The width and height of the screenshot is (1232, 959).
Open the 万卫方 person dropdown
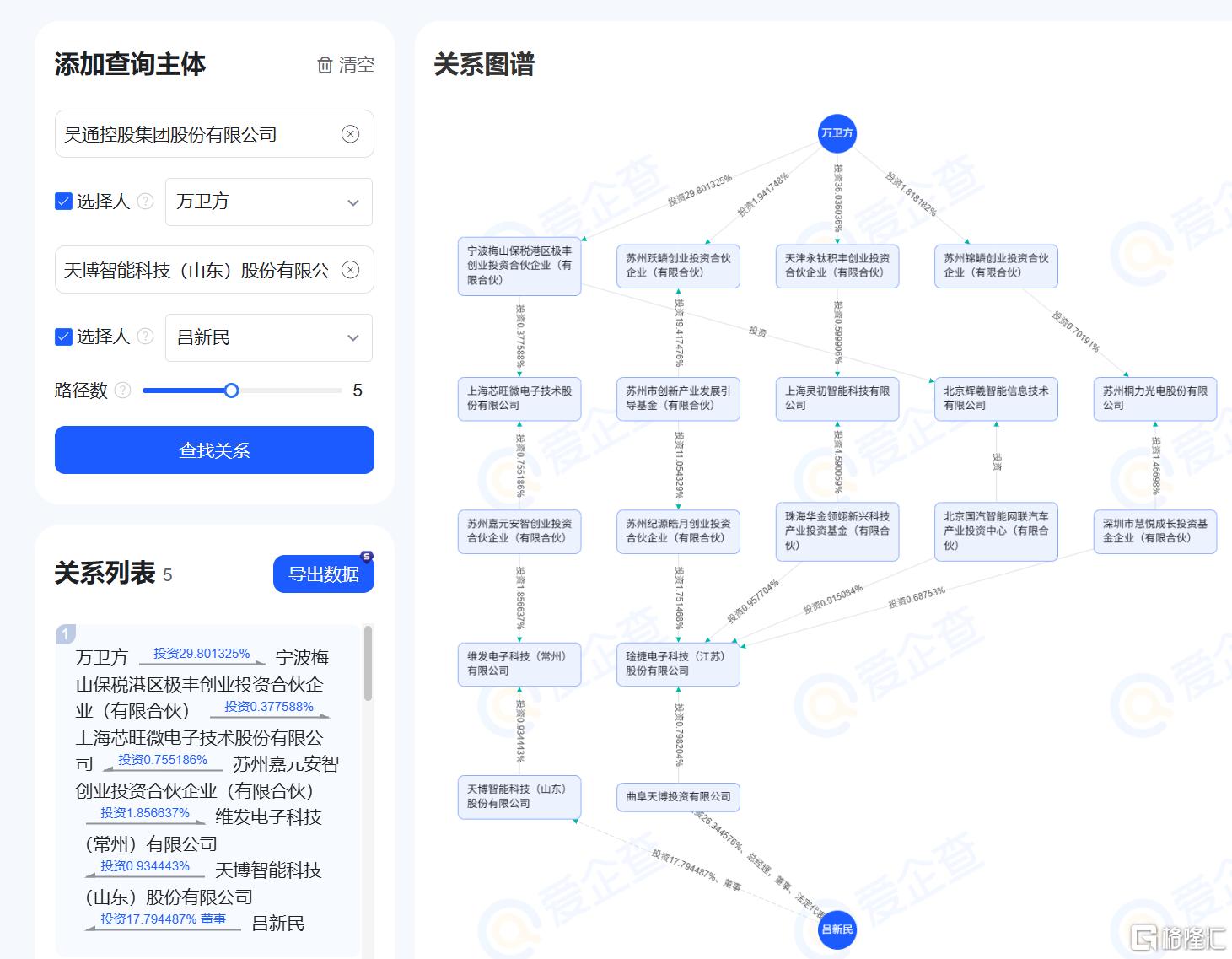point(268,202)
